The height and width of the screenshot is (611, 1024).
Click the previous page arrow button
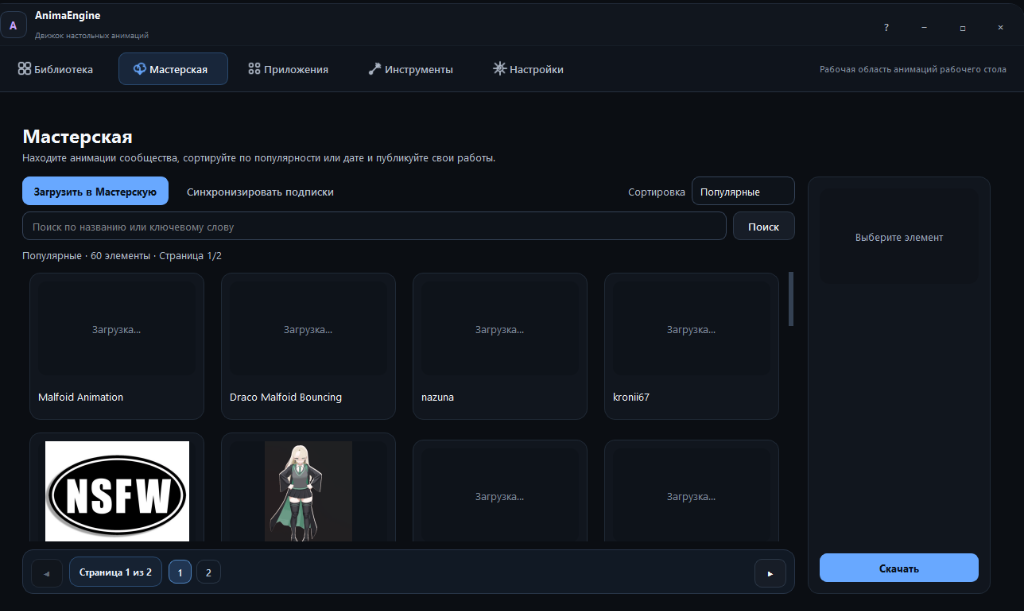46,573
